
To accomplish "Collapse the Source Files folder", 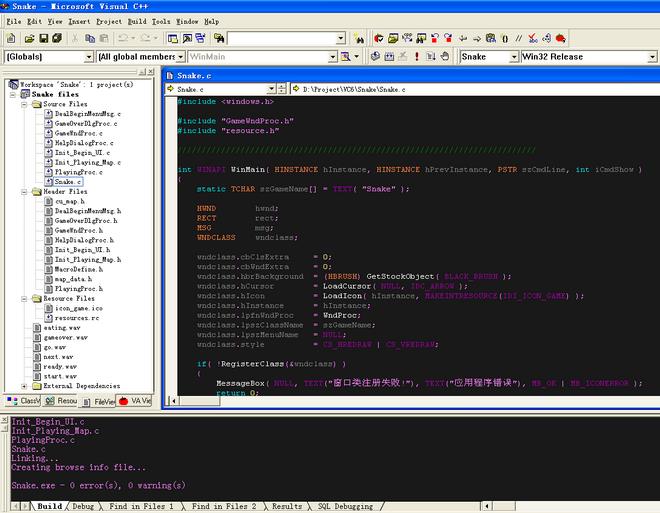I will pyautogui.click(x=24, y=104).
